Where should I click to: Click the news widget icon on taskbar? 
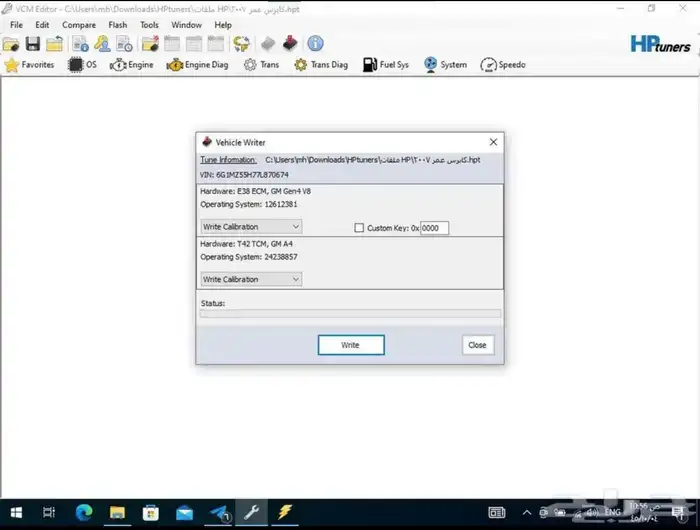(497, 513)
